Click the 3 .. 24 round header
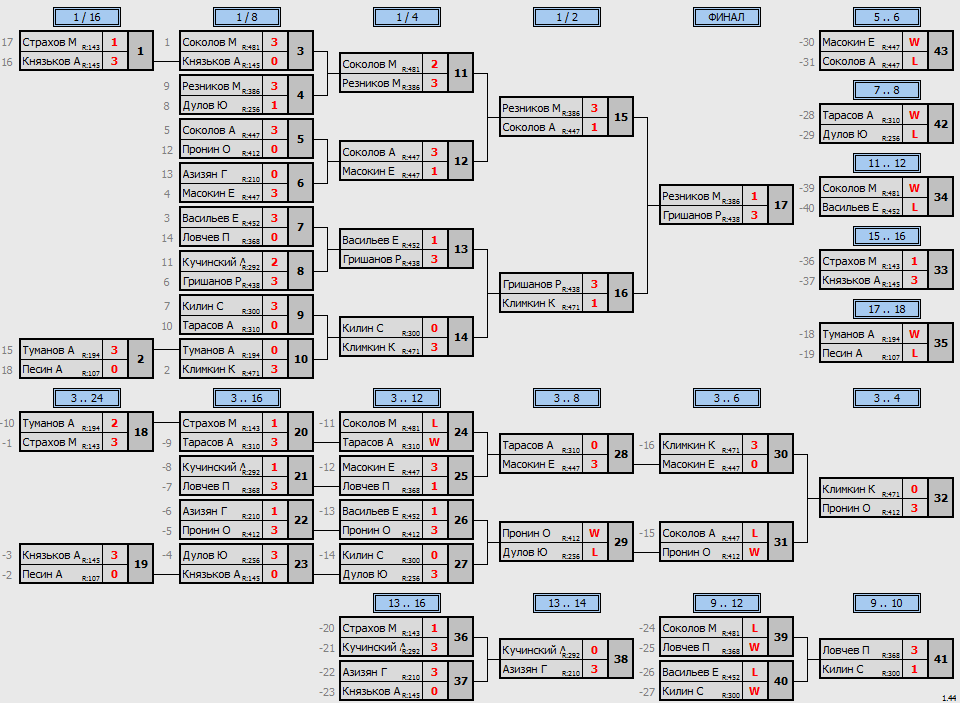The height and width of the screenshot is (703, 960). coord(87,398)
